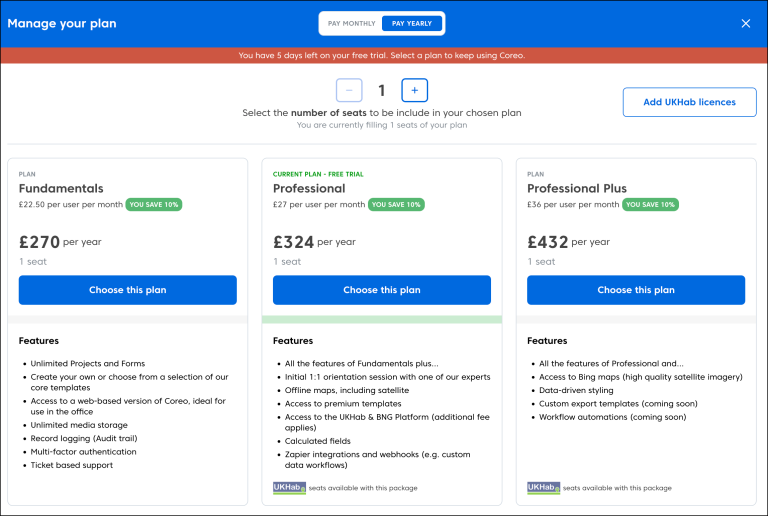Click 'Unlimited media storage' feature
768x516 pixels.
tap(79, 425)
